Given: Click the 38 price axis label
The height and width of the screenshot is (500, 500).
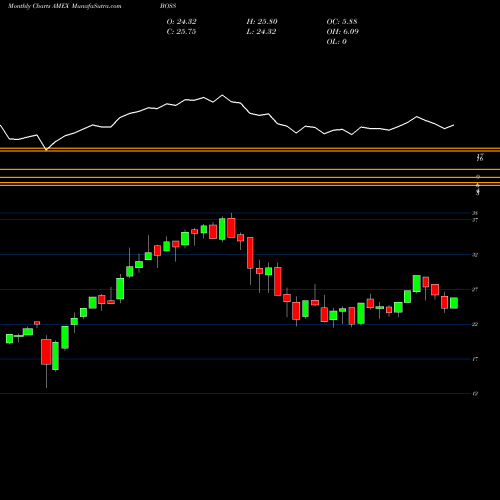Looking at the screenshot, I should [x=475, y=213].
